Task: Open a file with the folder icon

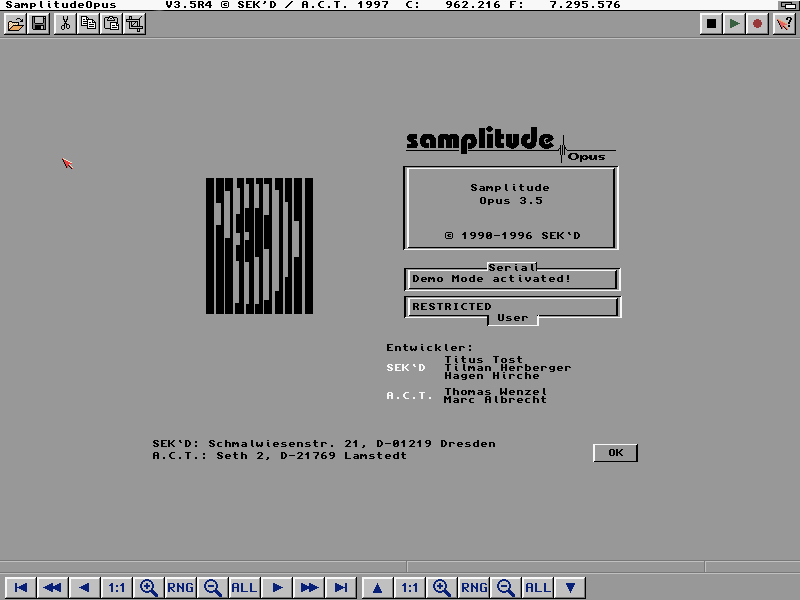Action: [x=16, y=24]
